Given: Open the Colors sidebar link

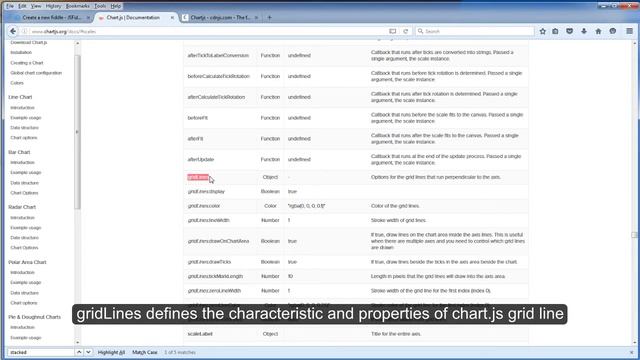Looking at the screenshot, I should coord(17,83).
